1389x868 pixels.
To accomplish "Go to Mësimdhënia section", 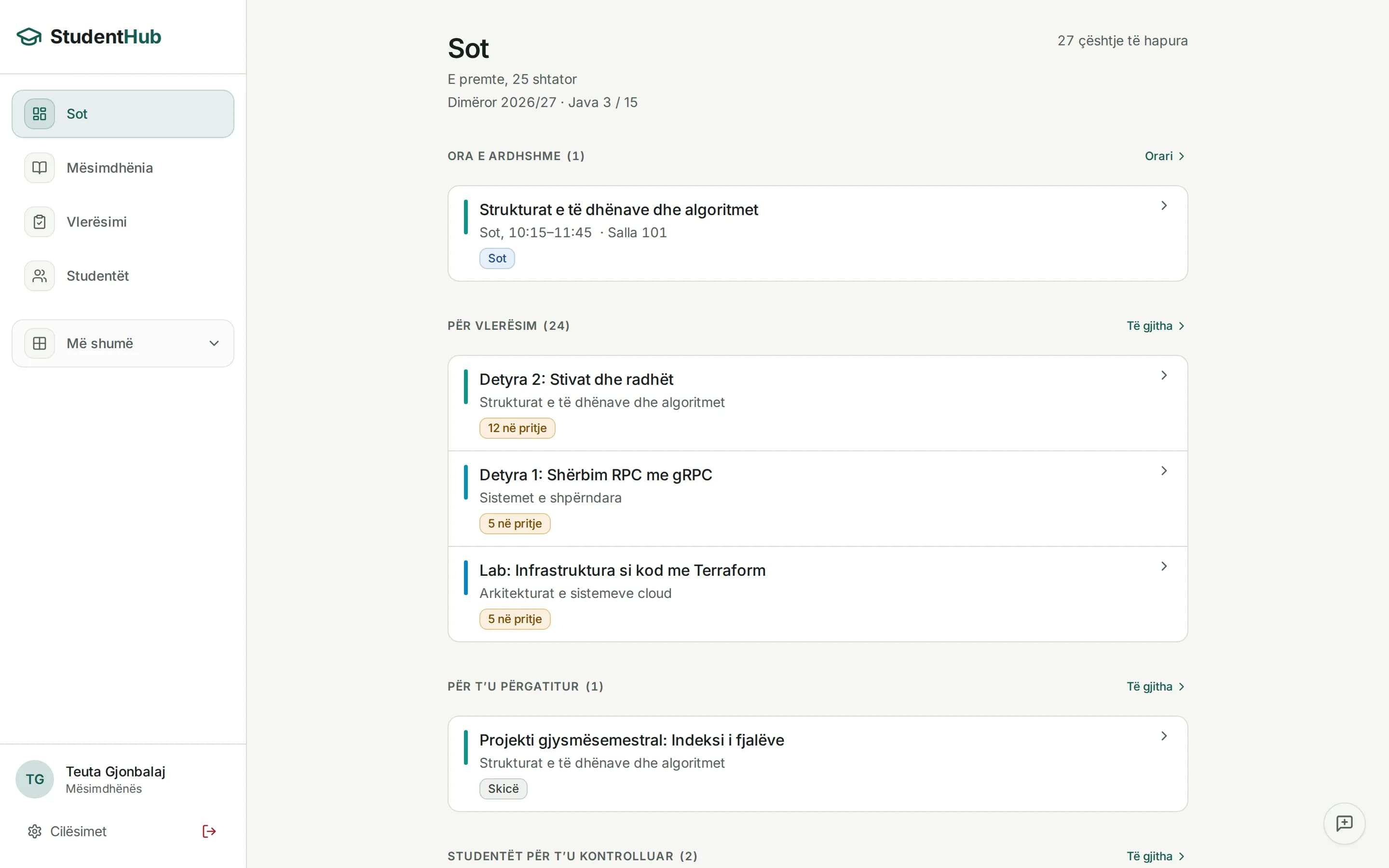I will pos(123,168).
